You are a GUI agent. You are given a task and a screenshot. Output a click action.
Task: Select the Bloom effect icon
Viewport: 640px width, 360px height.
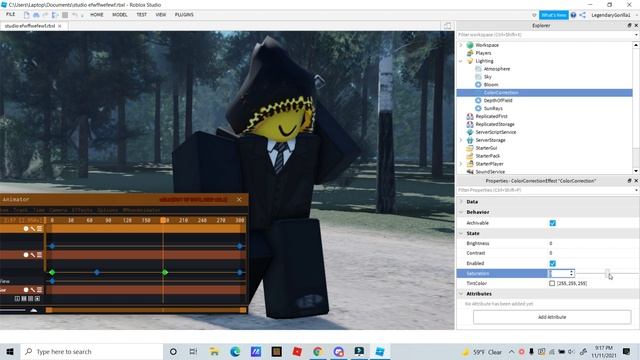478,84
